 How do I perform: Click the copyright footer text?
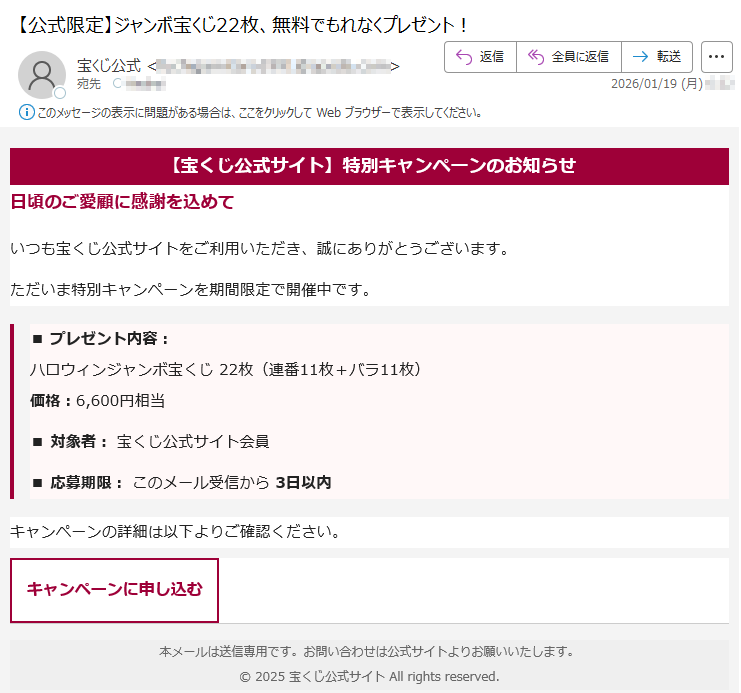point(369,676)
